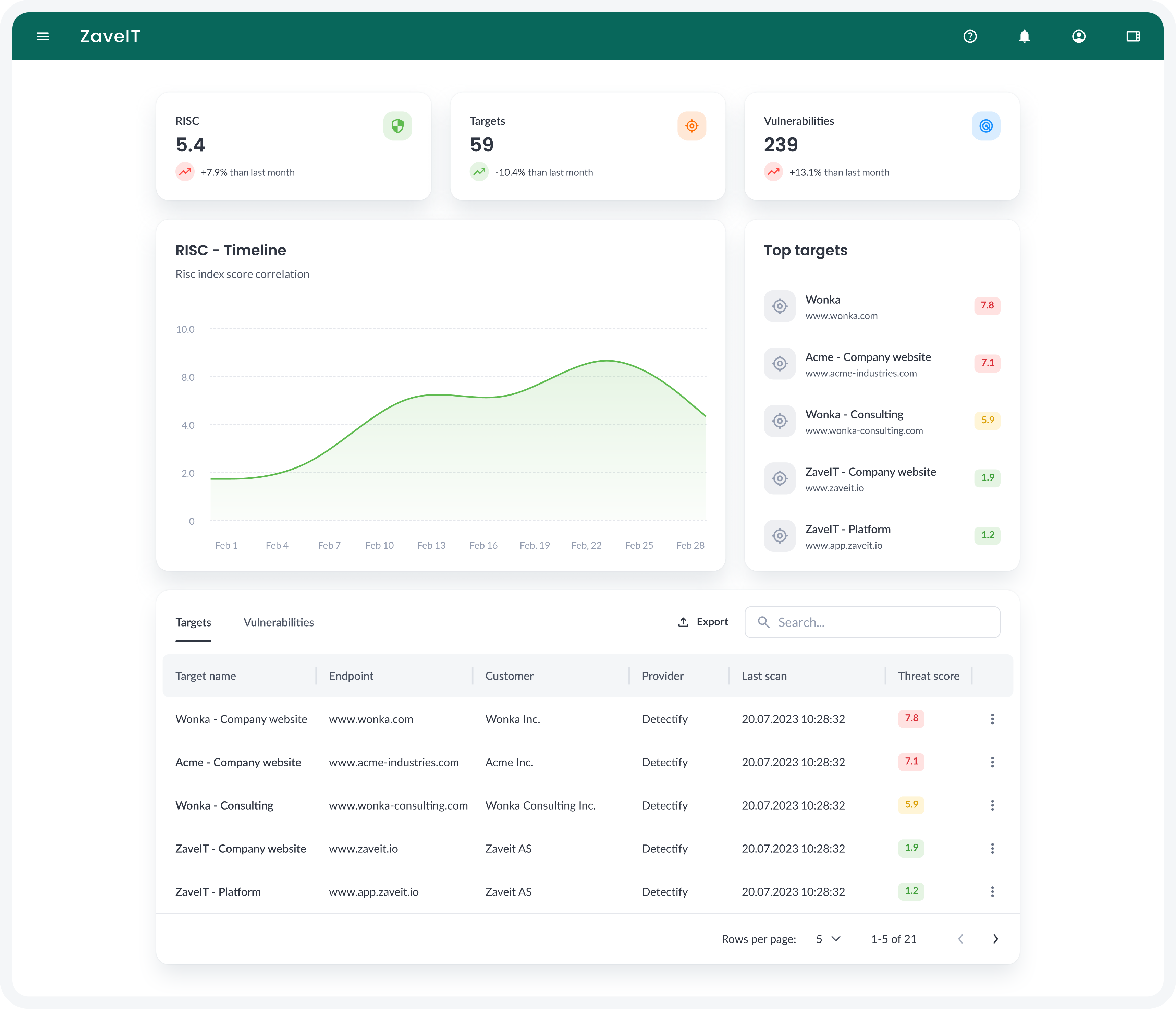Click the search magnifier icon

click(x=764, y=622)
